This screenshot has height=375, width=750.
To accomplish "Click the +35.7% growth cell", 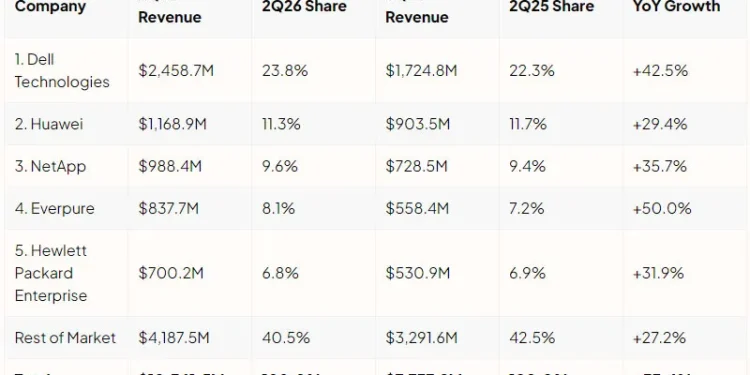I will (x=660, y=166).
